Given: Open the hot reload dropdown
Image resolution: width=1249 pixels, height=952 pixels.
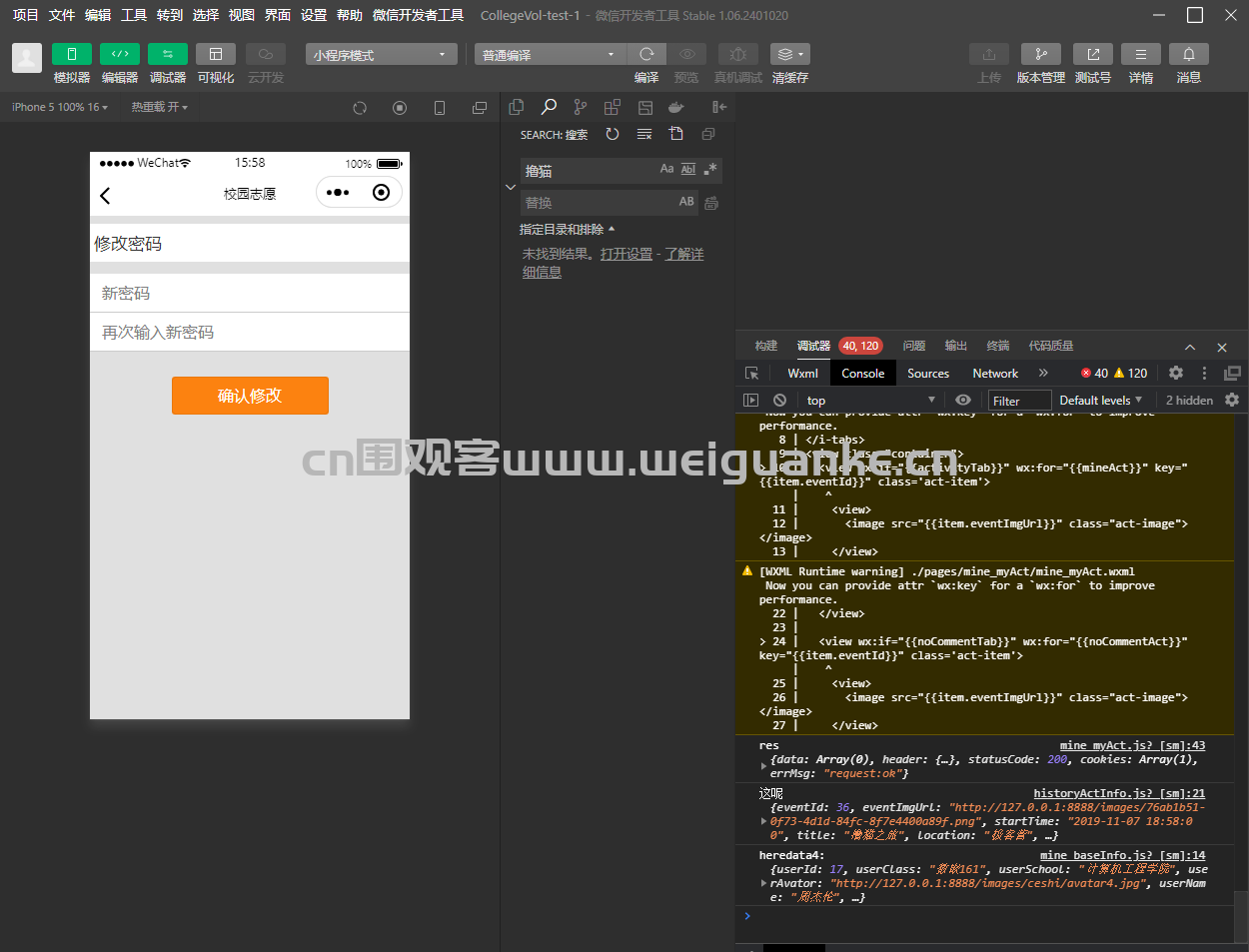Looking at the screenshot, I should tap(160, 107).
